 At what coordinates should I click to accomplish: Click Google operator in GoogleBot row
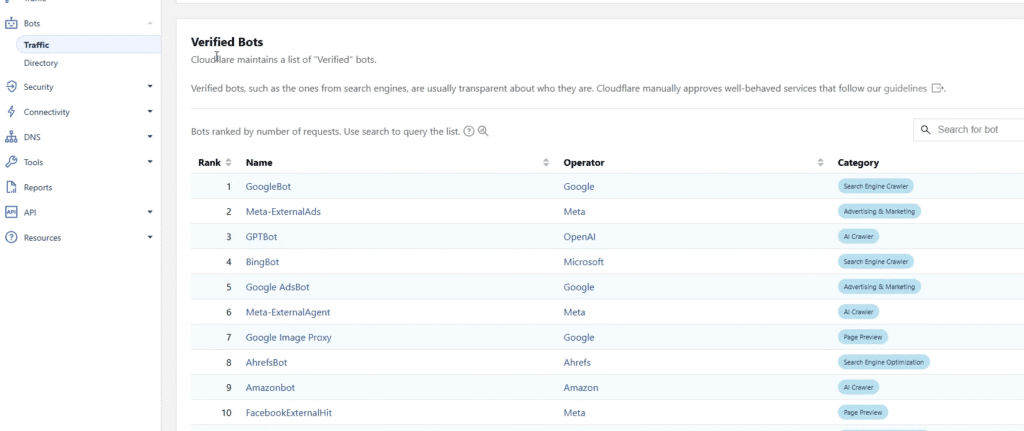tap(579, 187)
